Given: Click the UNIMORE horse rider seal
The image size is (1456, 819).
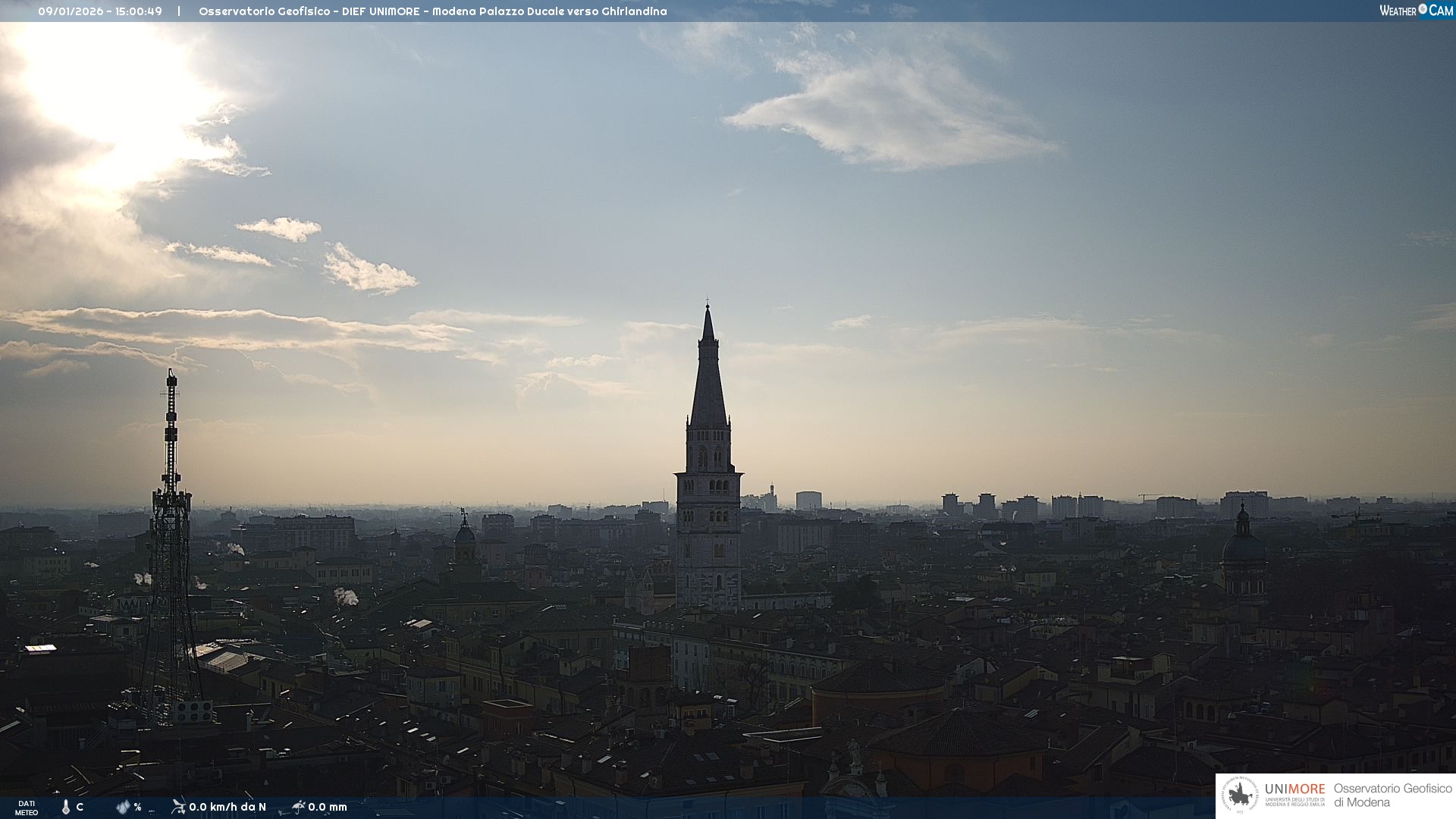Looking at the screenshot, I should (x=1240, y=795).
